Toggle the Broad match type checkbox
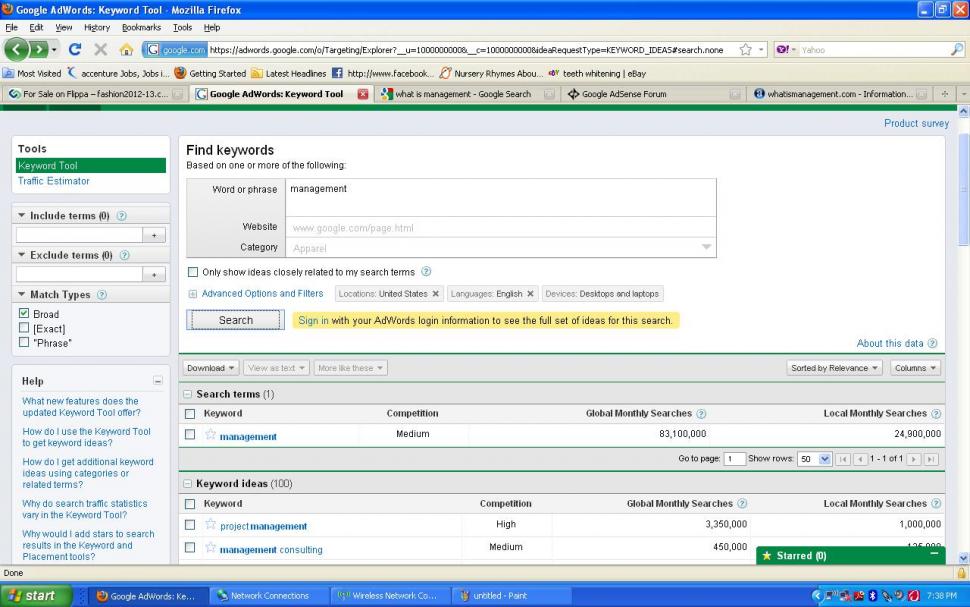 (x=24, y=313)
